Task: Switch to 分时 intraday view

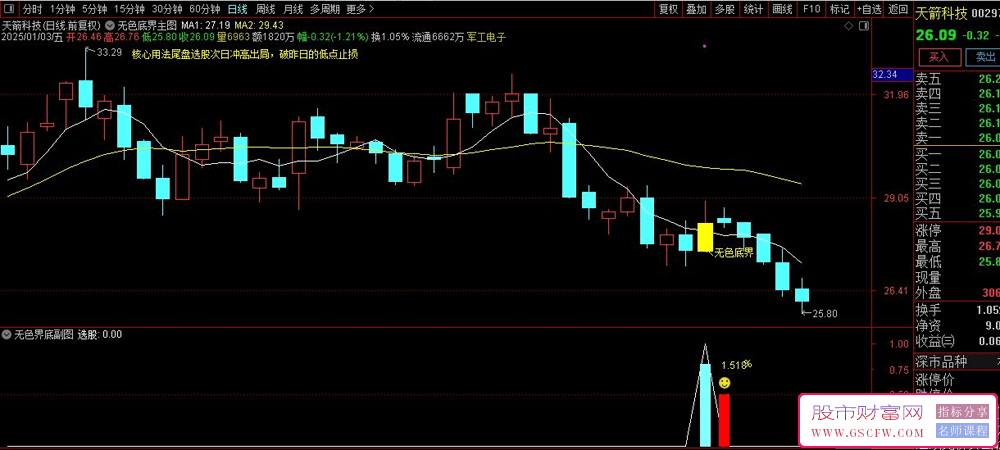Action: point(32,9)
